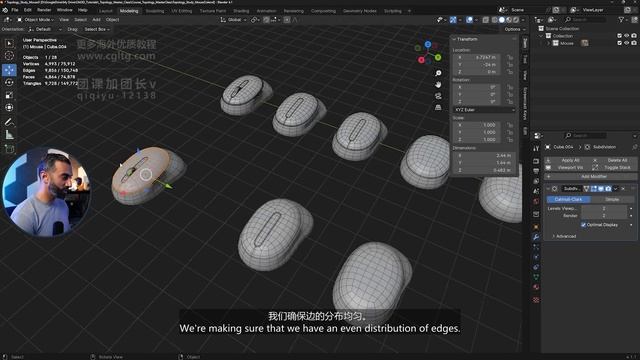Select the Measure ruler tool
The height and width of the screenshot is (360, 640).
9,135
